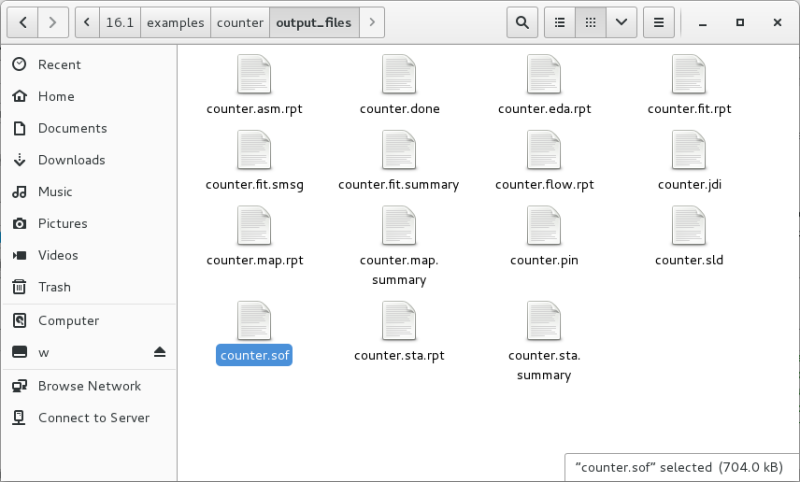Select counter.eda.rpt file icon

tap(544, 74)
